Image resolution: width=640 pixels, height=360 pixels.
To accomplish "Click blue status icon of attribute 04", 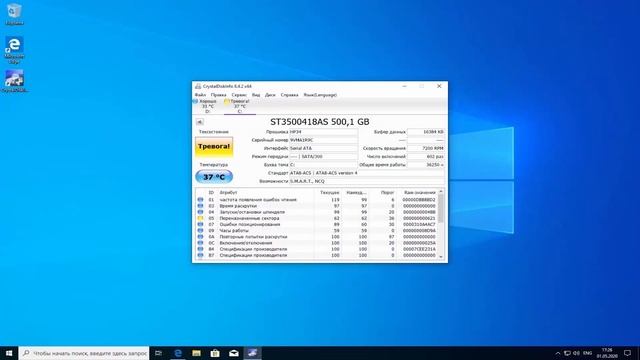I will click(200, 212).
